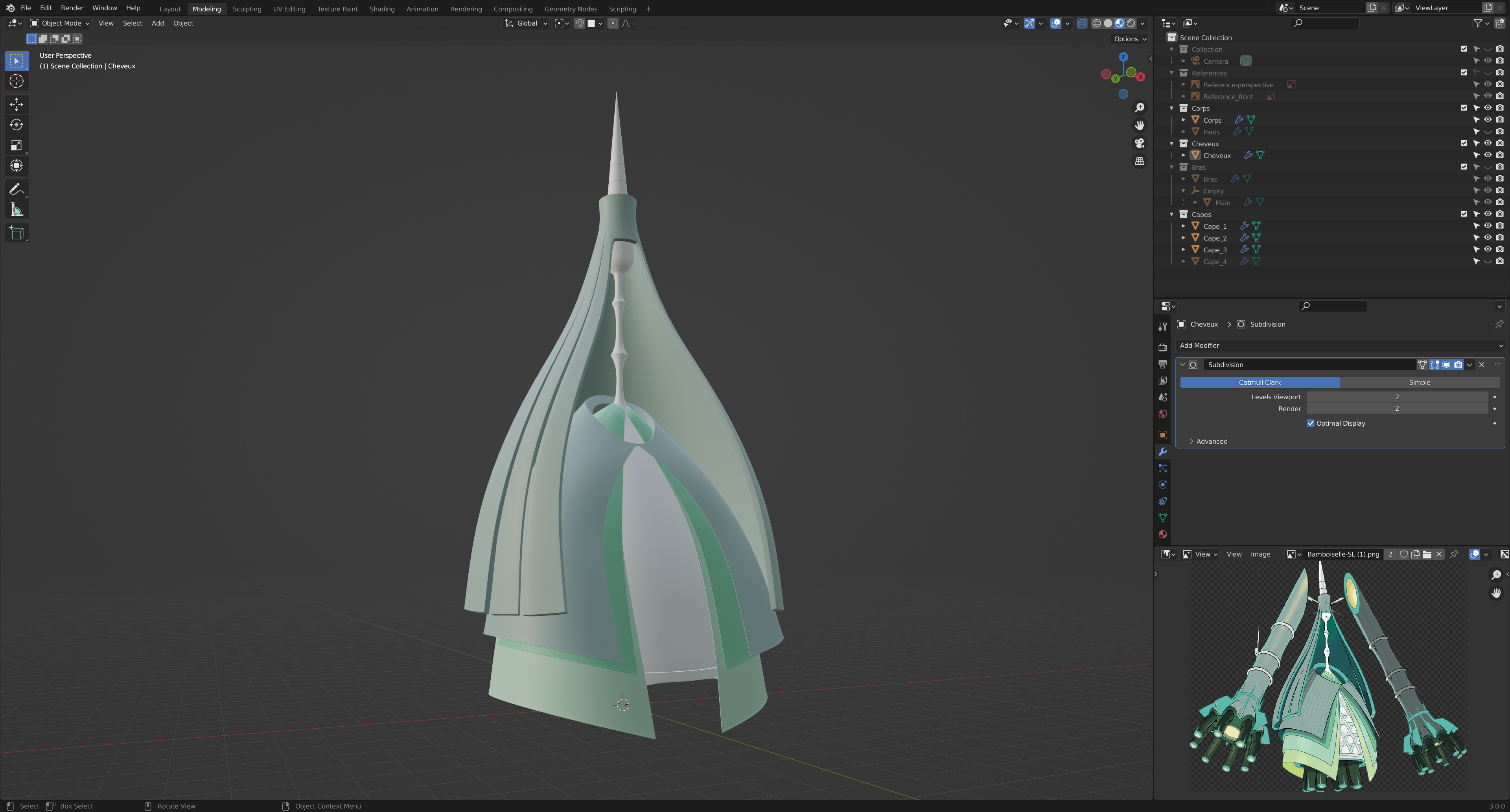This screenshot has width=1510, height=812.
Task: Select Simple subdivision type
Action: click(1419, 382)
